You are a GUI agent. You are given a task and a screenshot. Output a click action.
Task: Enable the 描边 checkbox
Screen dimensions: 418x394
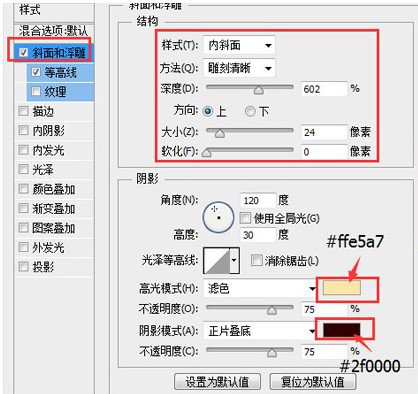(x=23, y=111)
